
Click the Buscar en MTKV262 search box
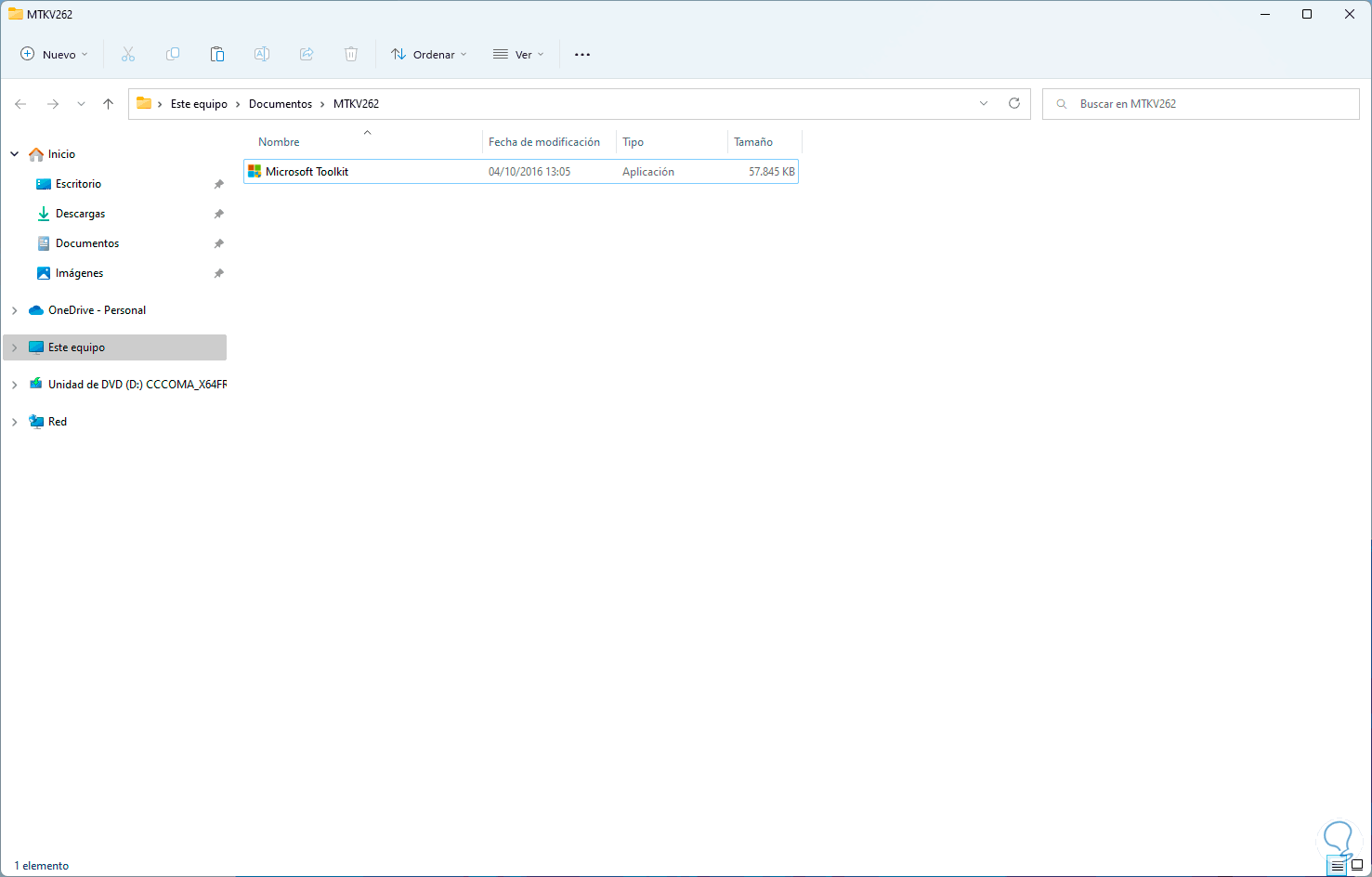click(x=1201, y=104)
